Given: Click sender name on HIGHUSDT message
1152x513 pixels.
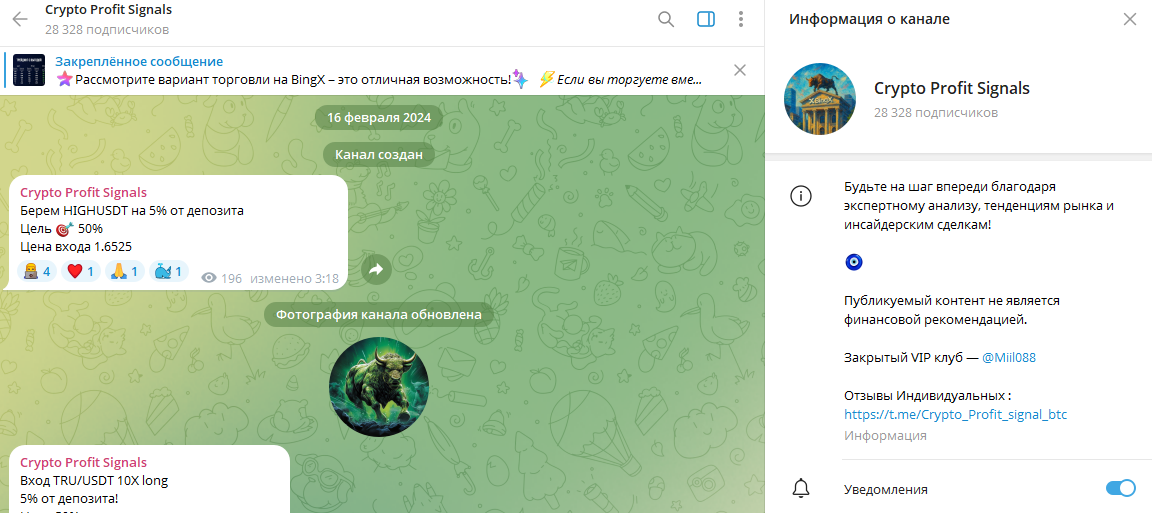Looking at the screenshot, I should tap(83, 193).
